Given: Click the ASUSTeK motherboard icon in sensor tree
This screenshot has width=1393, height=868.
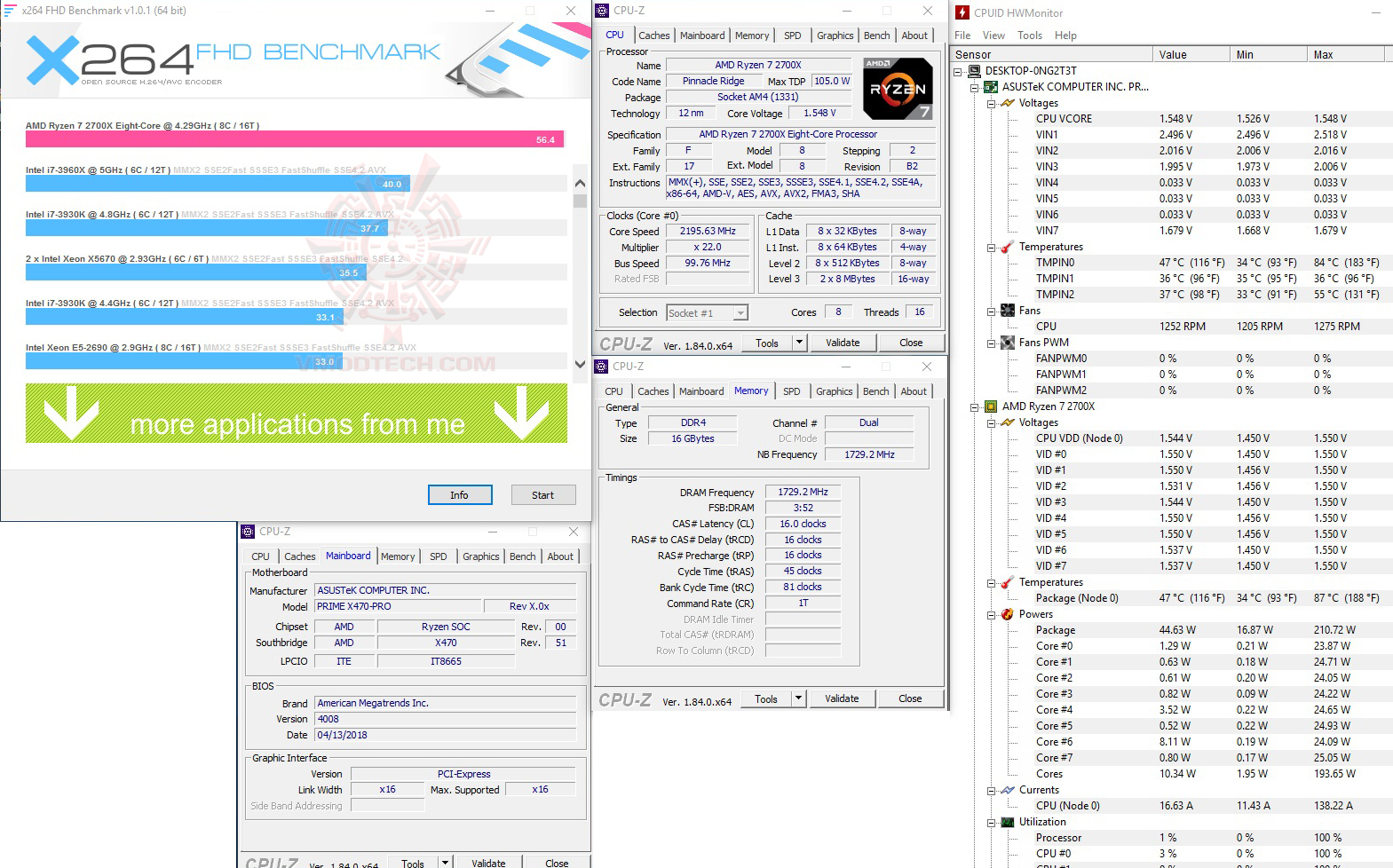Looking at the screenshot, I should 991,87.
